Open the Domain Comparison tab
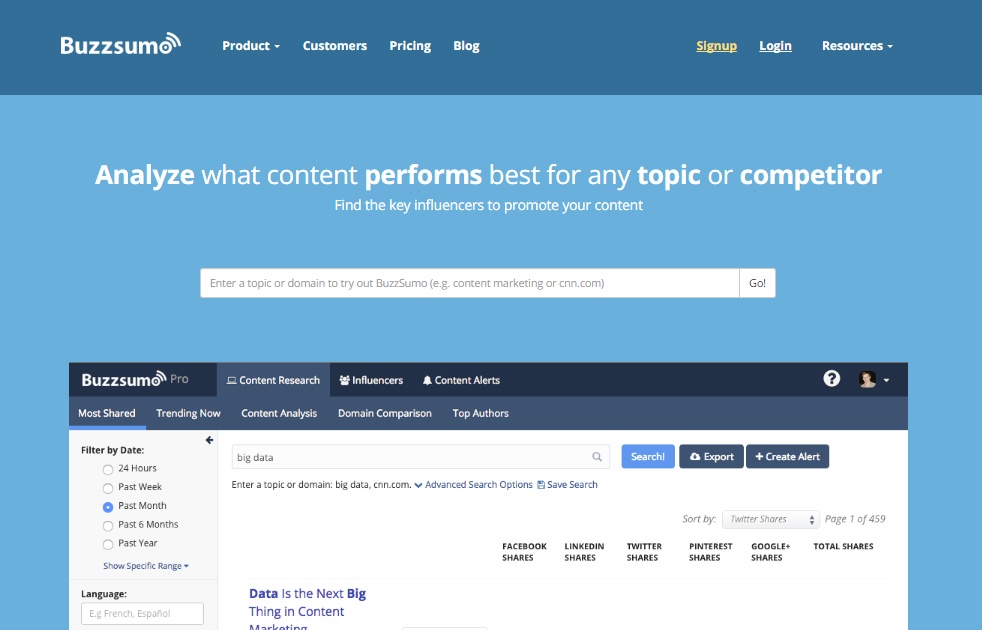The image size is (982, 630). 385,413
